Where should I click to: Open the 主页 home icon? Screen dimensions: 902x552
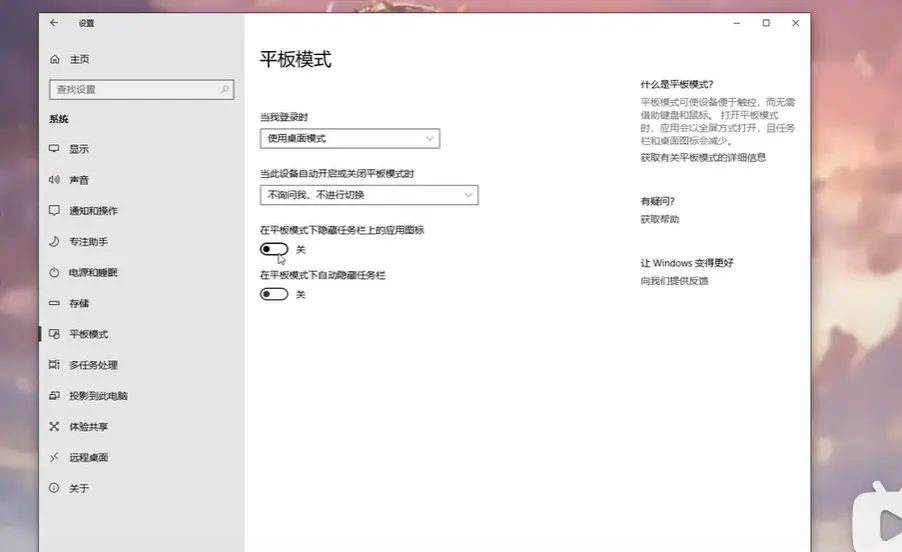55,59
